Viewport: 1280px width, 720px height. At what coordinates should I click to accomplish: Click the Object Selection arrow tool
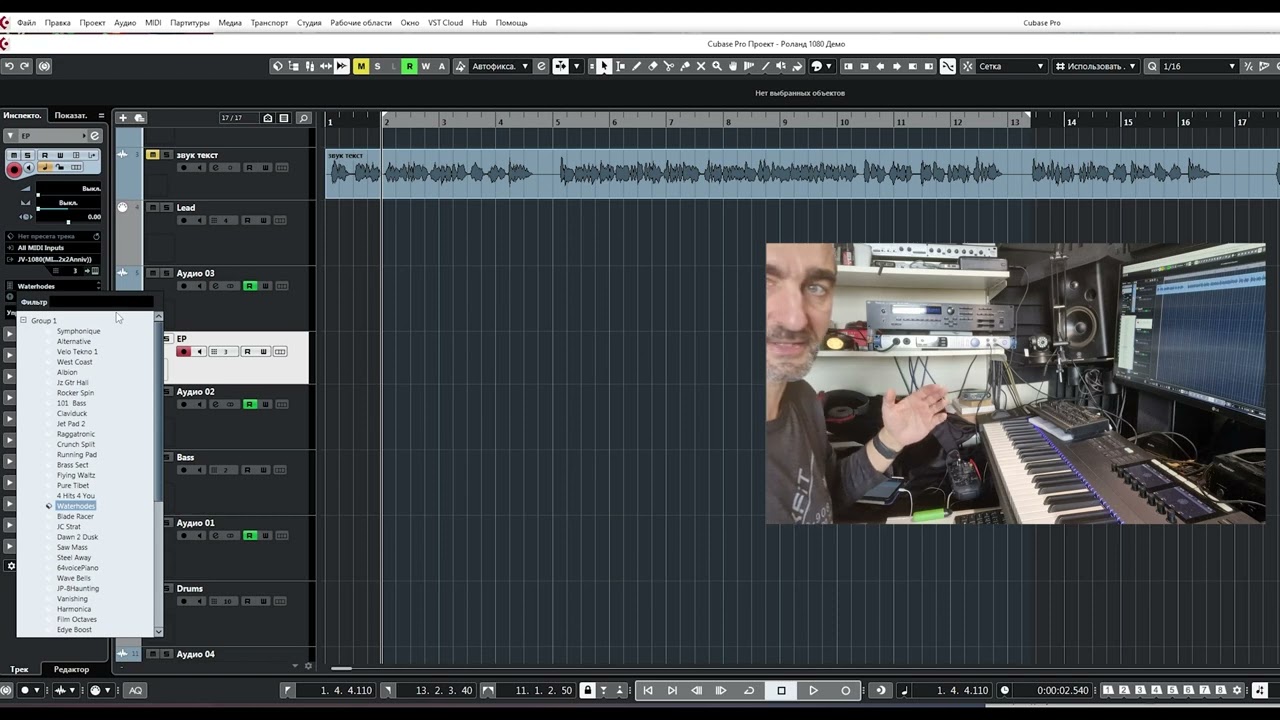point(604,66)
